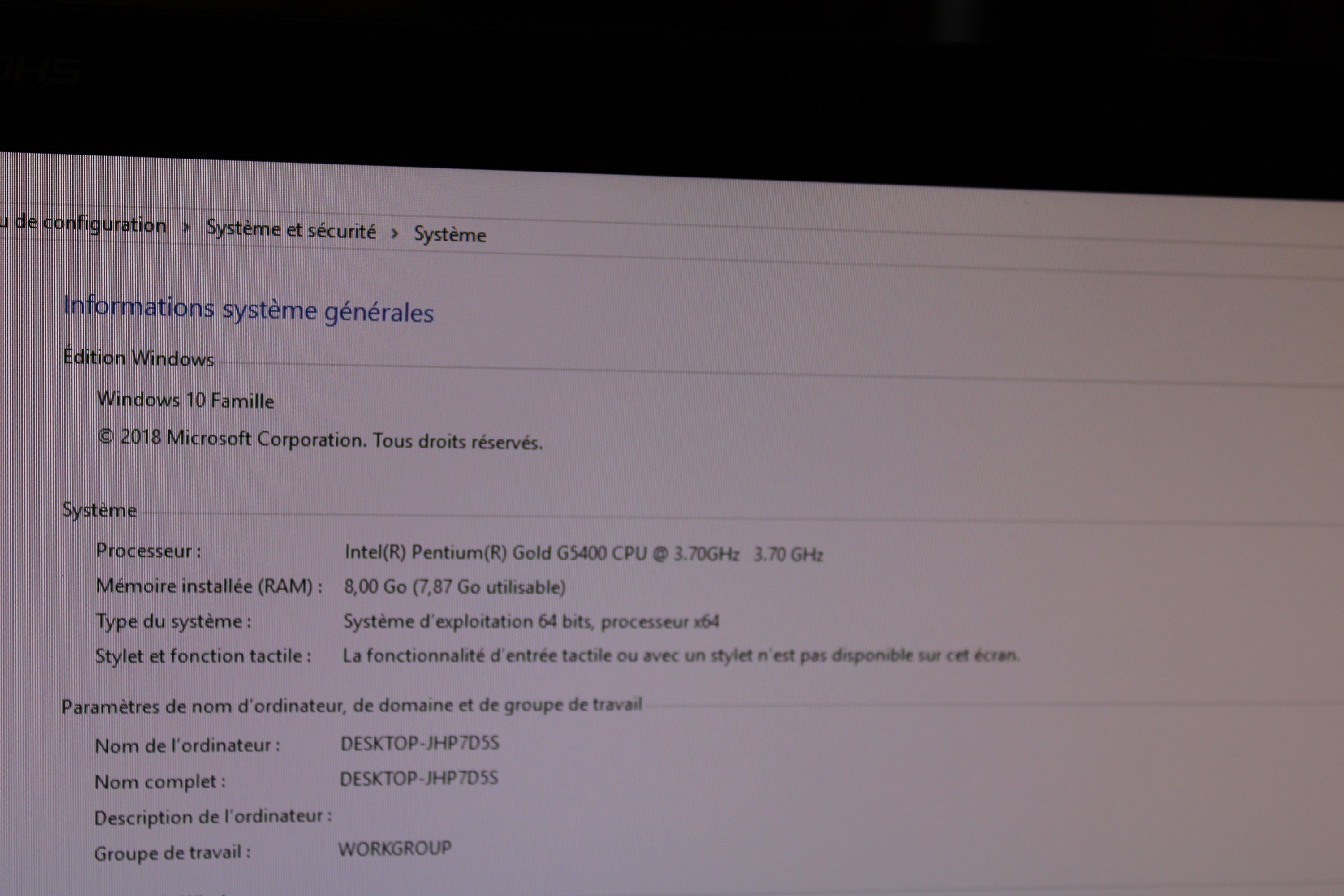Click the "Nom complet :" label
The image size is (1344, 896).
160,782
